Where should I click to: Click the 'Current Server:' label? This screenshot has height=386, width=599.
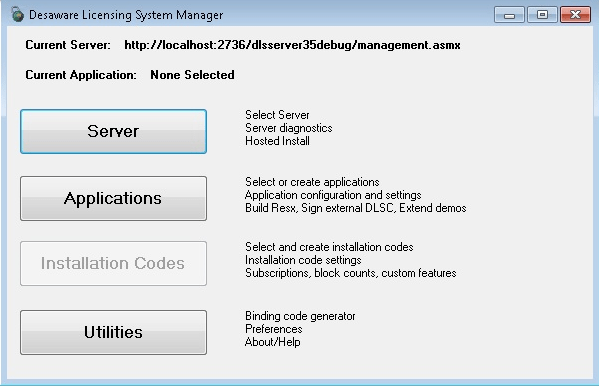68,45
